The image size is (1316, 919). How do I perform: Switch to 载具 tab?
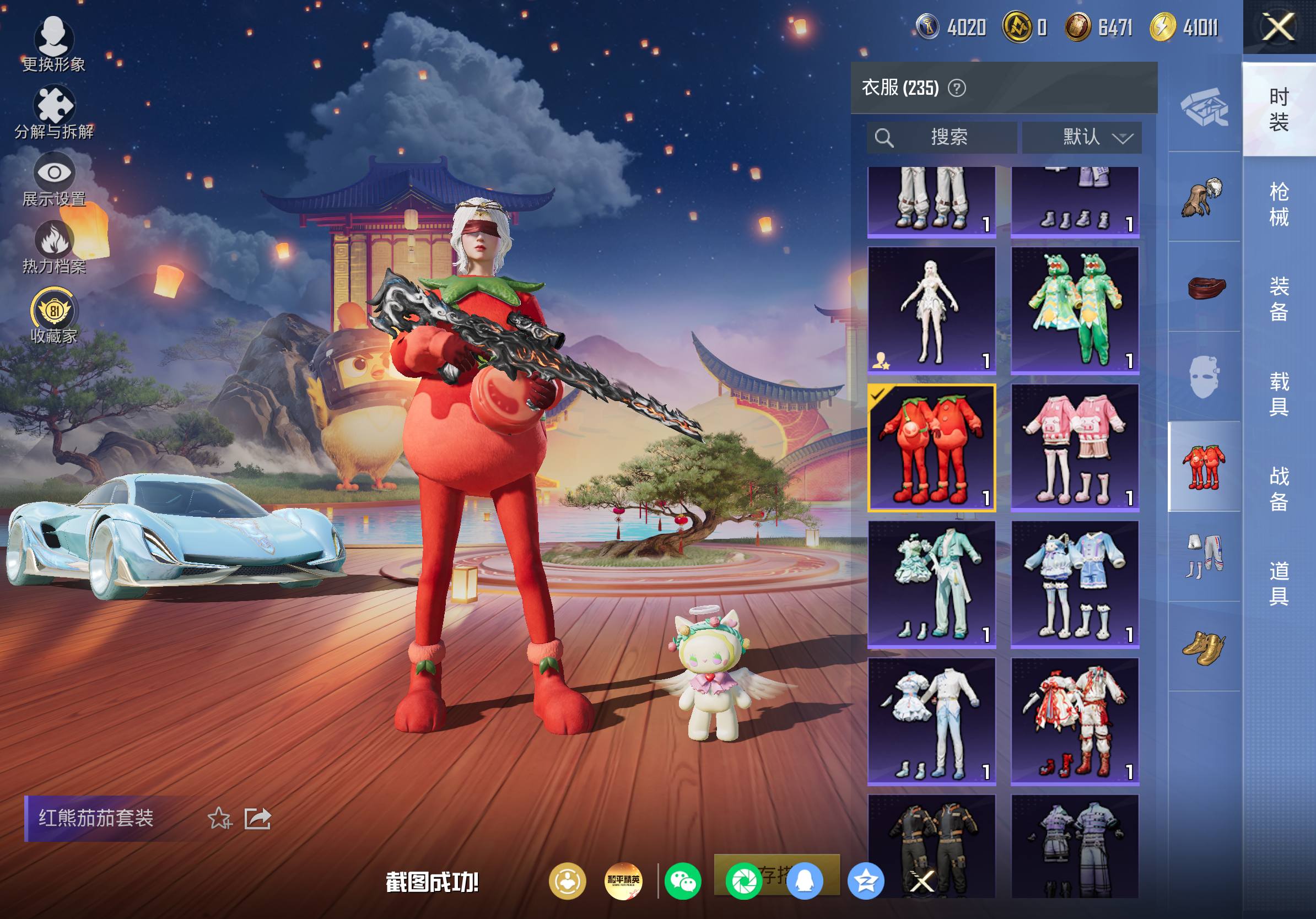point(1279,393)
